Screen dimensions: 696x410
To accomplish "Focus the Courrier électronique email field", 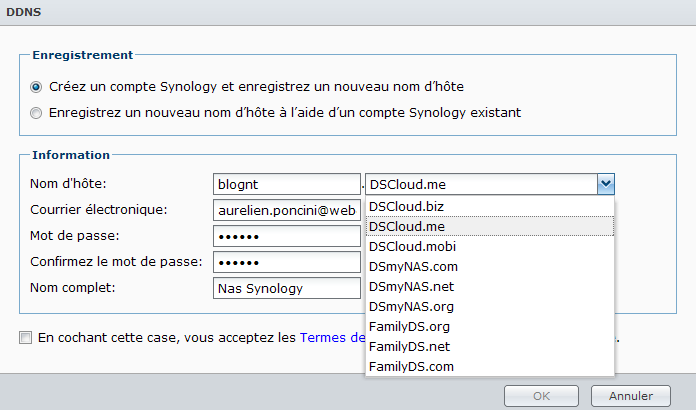I will point(286,210).
